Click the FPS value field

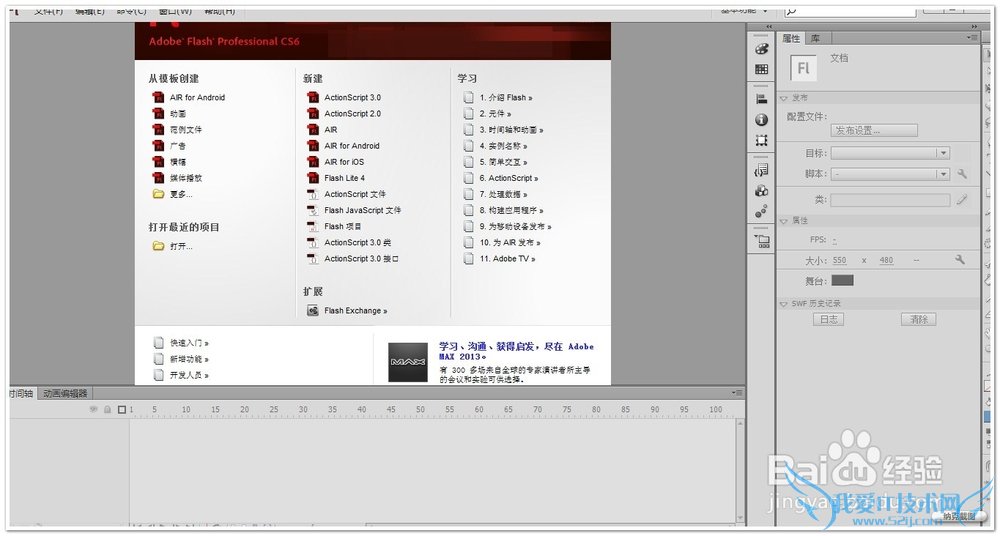pyautogui.click(x=835, y=241)
